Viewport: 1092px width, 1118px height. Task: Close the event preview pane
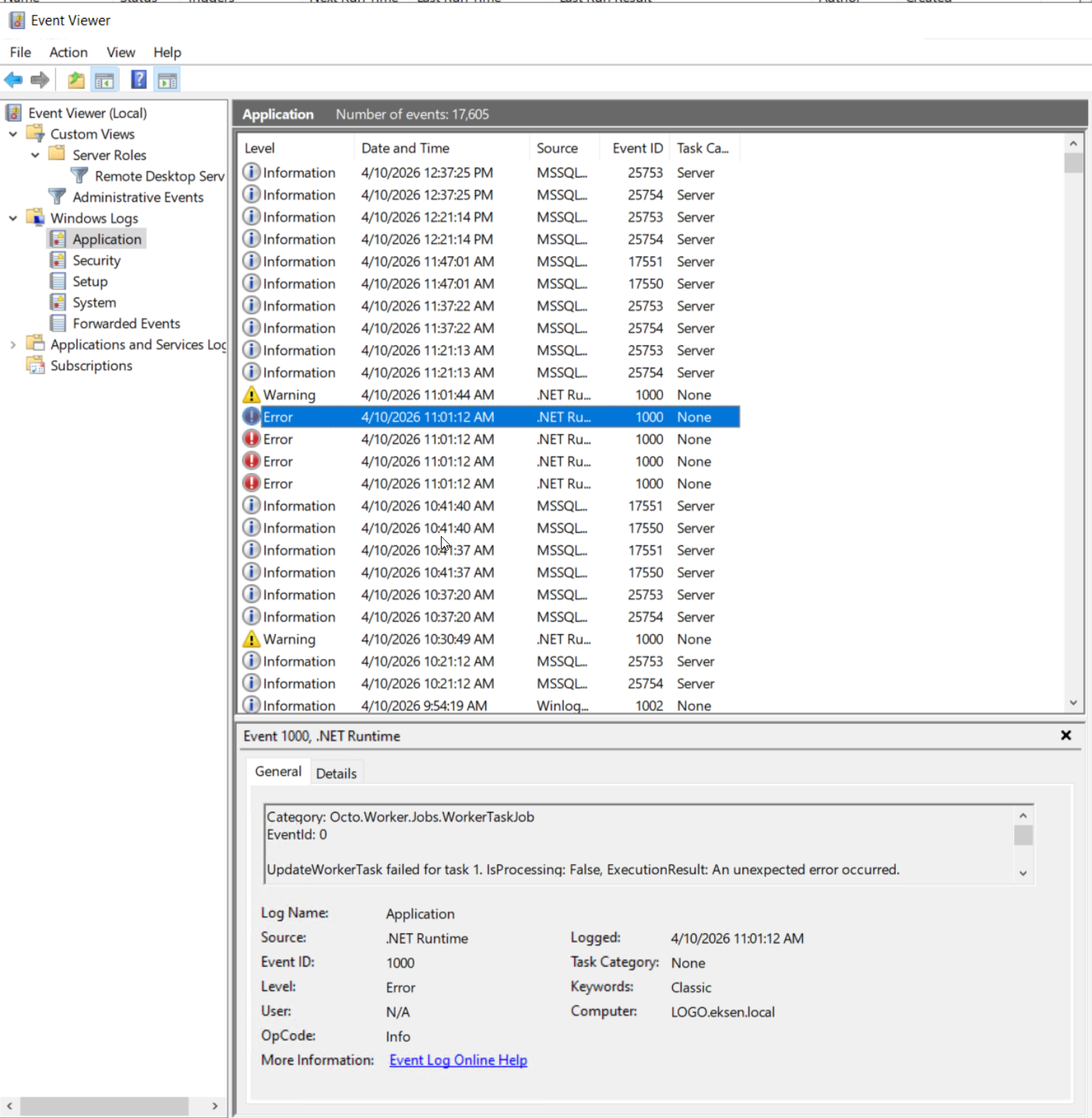pos(1066,735)
